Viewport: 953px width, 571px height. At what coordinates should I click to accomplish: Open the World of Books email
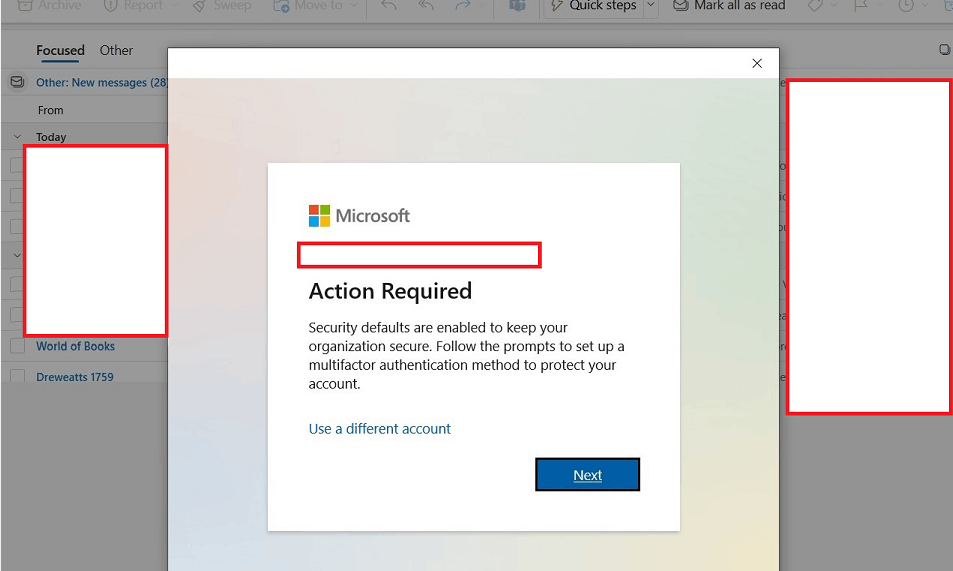(x=75, y=346)
